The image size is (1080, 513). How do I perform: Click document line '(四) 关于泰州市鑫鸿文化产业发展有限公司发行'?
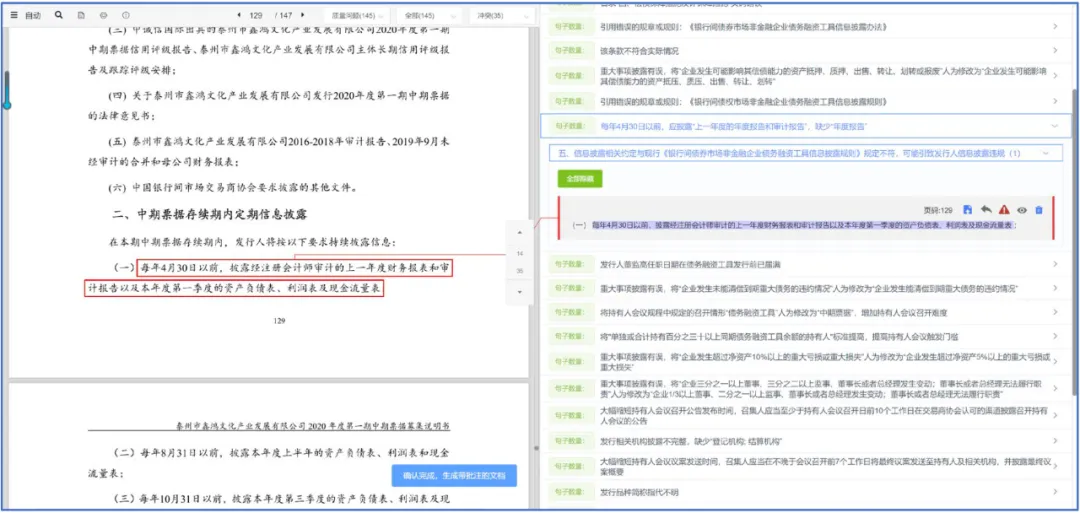pos(280,94)
